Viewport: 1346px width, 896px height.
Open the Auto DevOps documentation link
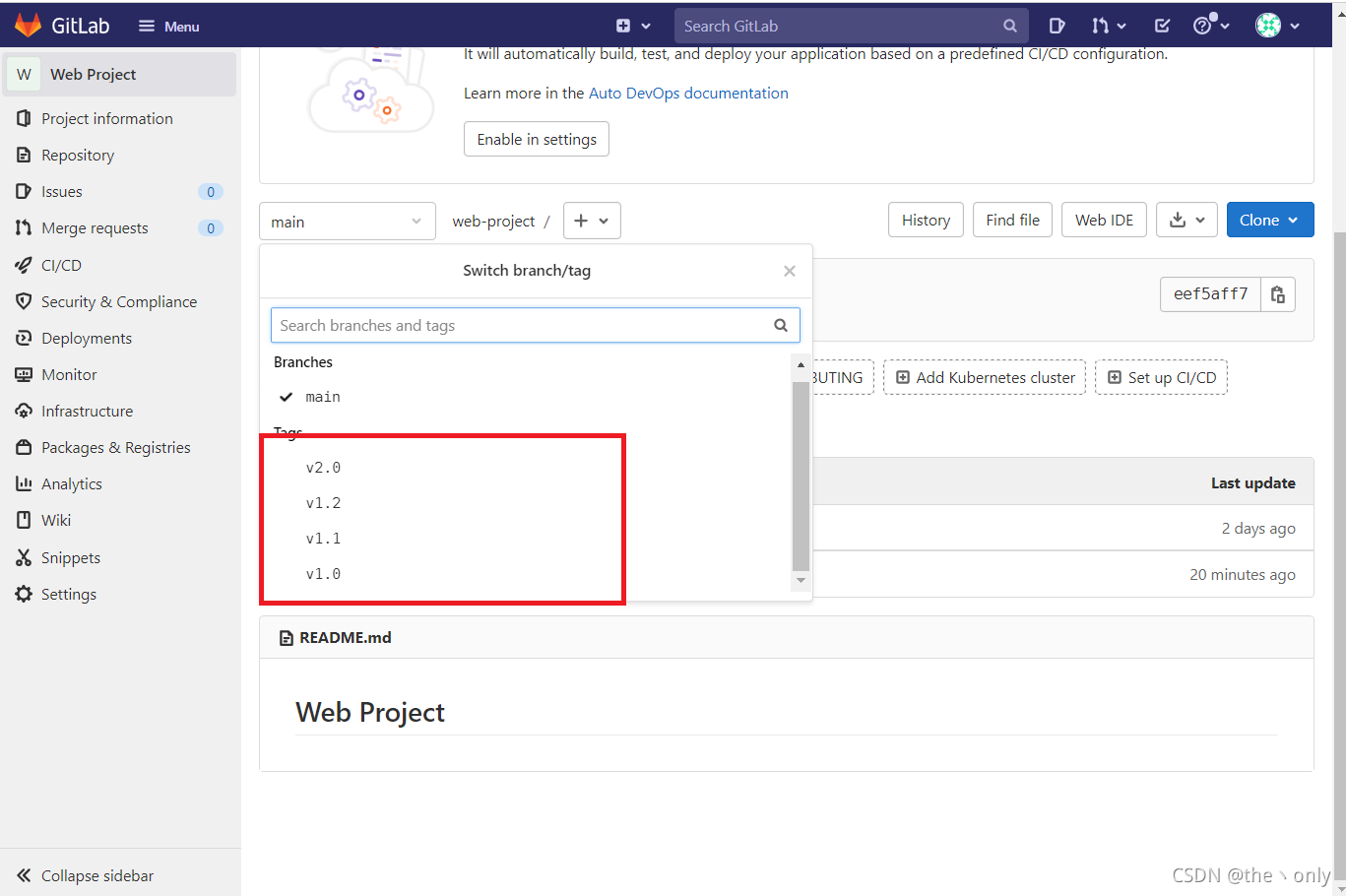(x=688, y=93)
